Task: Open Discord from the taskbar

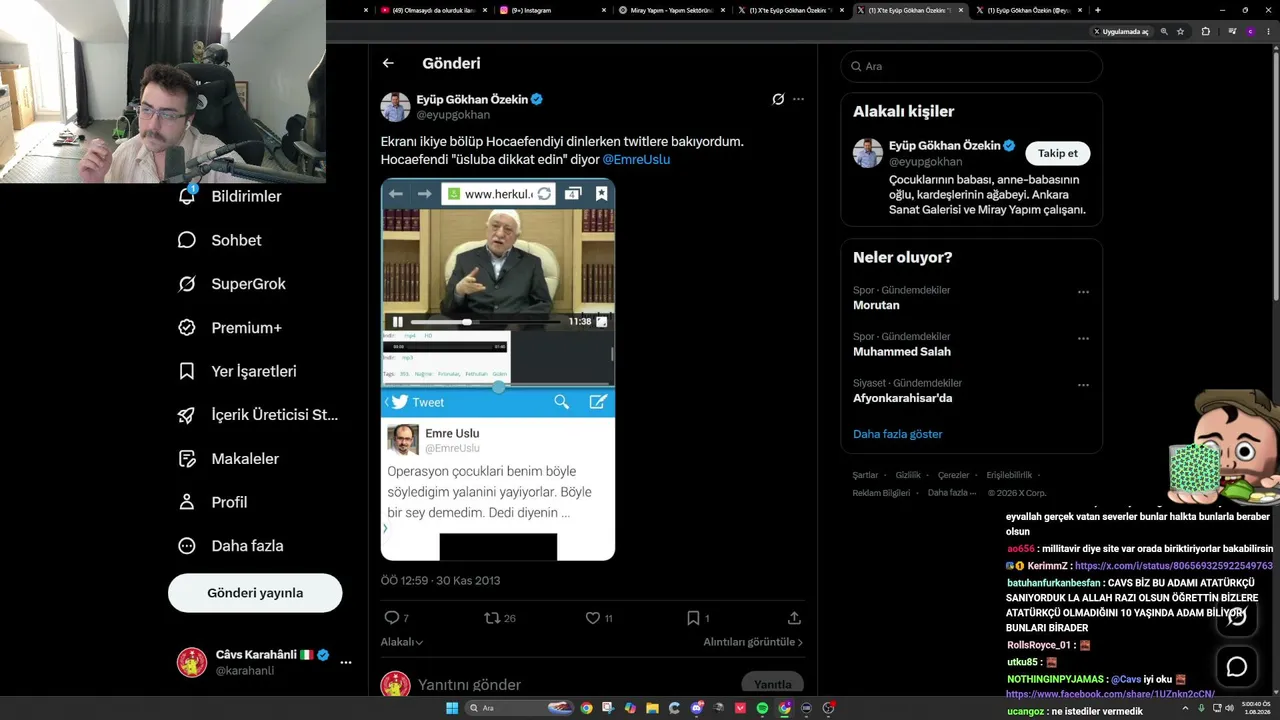Action: [697, 708]
